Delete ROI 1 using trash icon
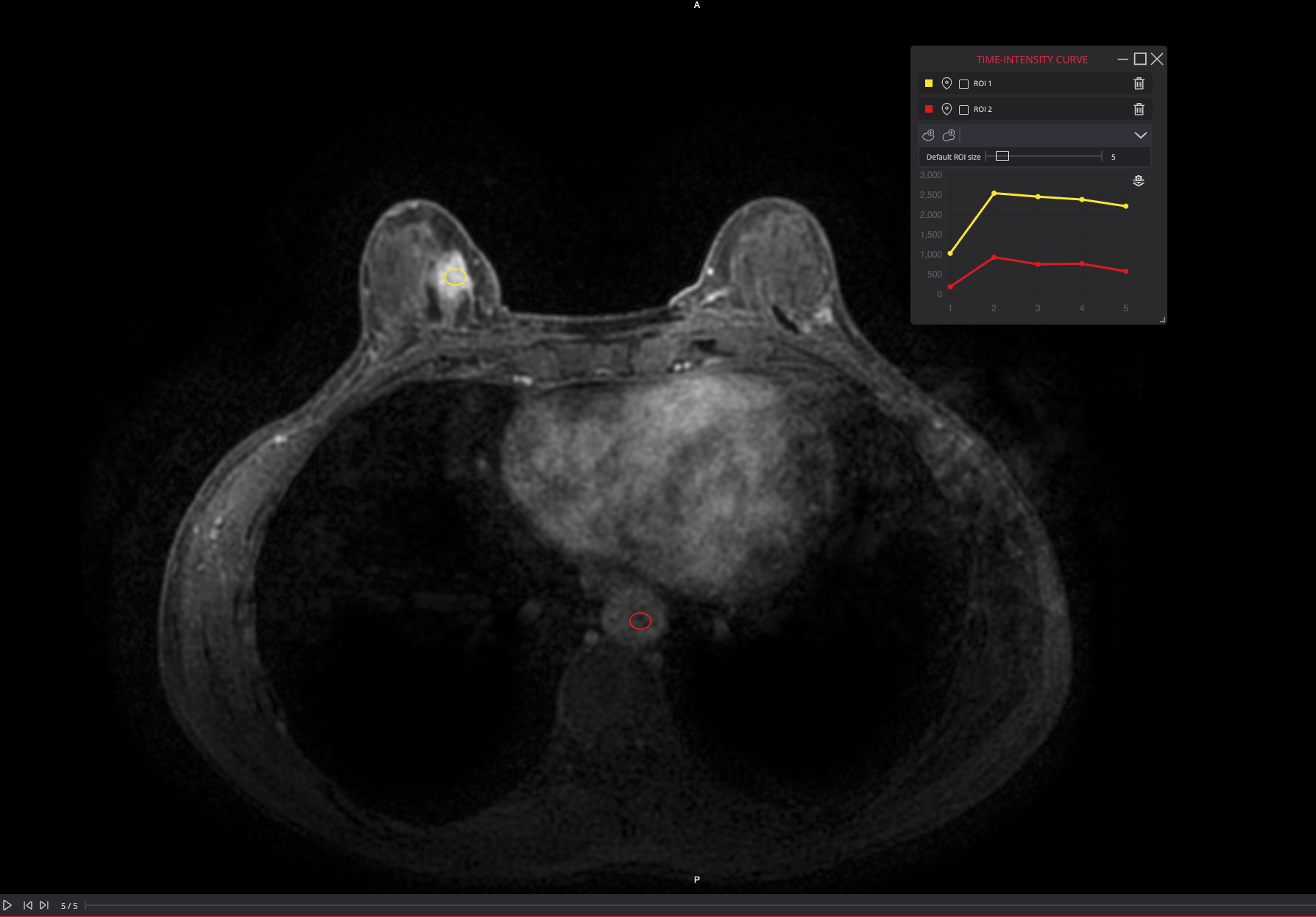 coord(1139,84)
